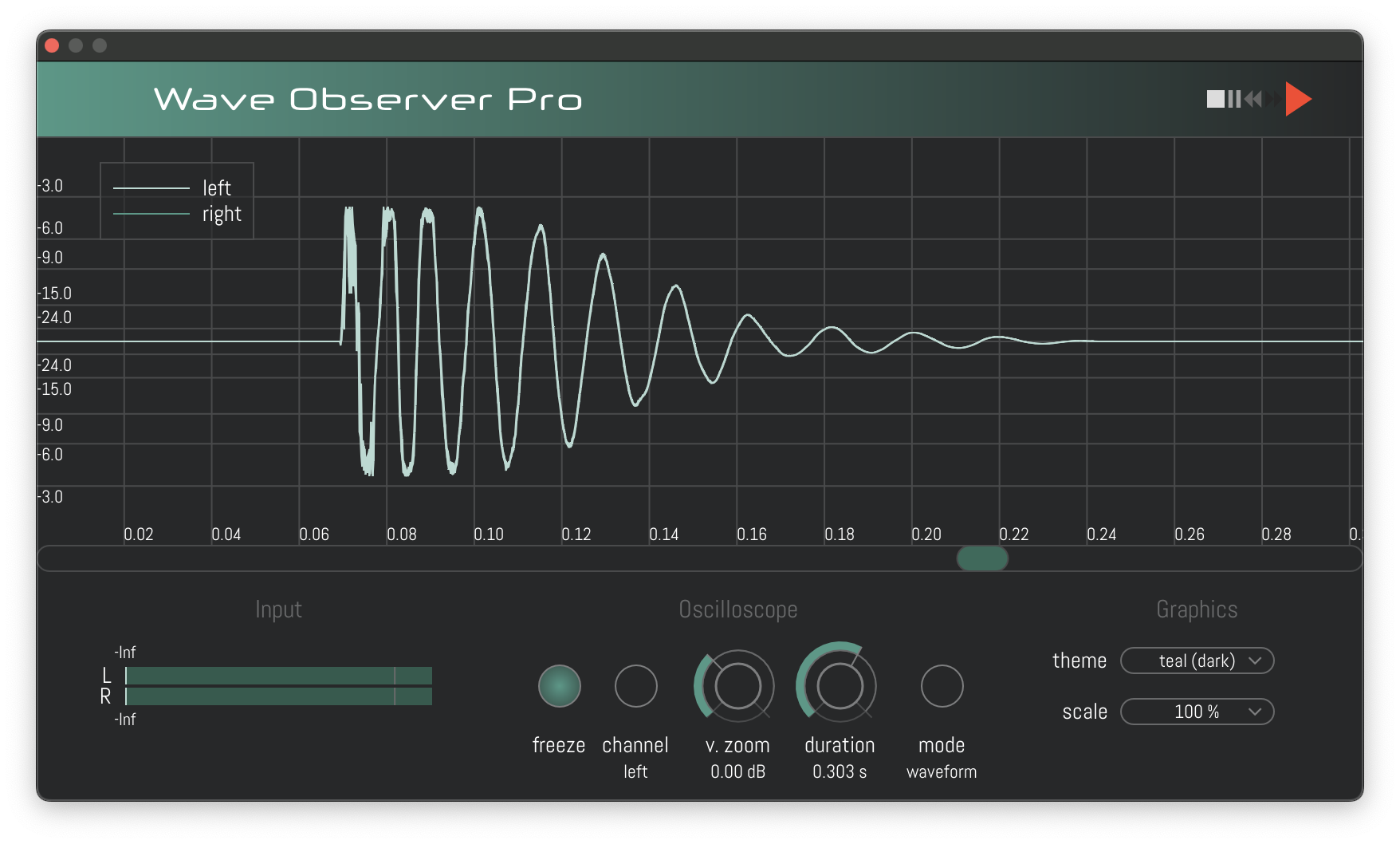Click the gray rewind double-arrow icon

coord(1253,99)
